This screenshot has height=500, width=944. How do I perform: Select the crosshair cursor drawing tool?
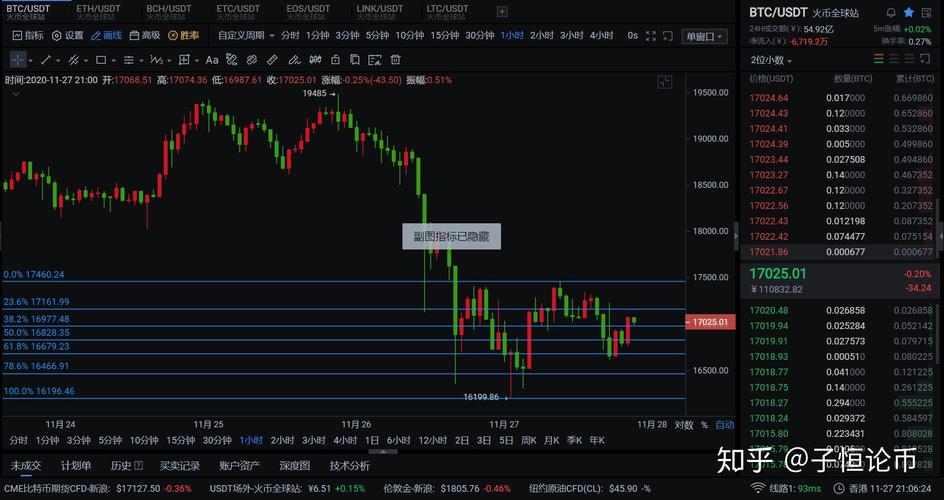(20, 60)
